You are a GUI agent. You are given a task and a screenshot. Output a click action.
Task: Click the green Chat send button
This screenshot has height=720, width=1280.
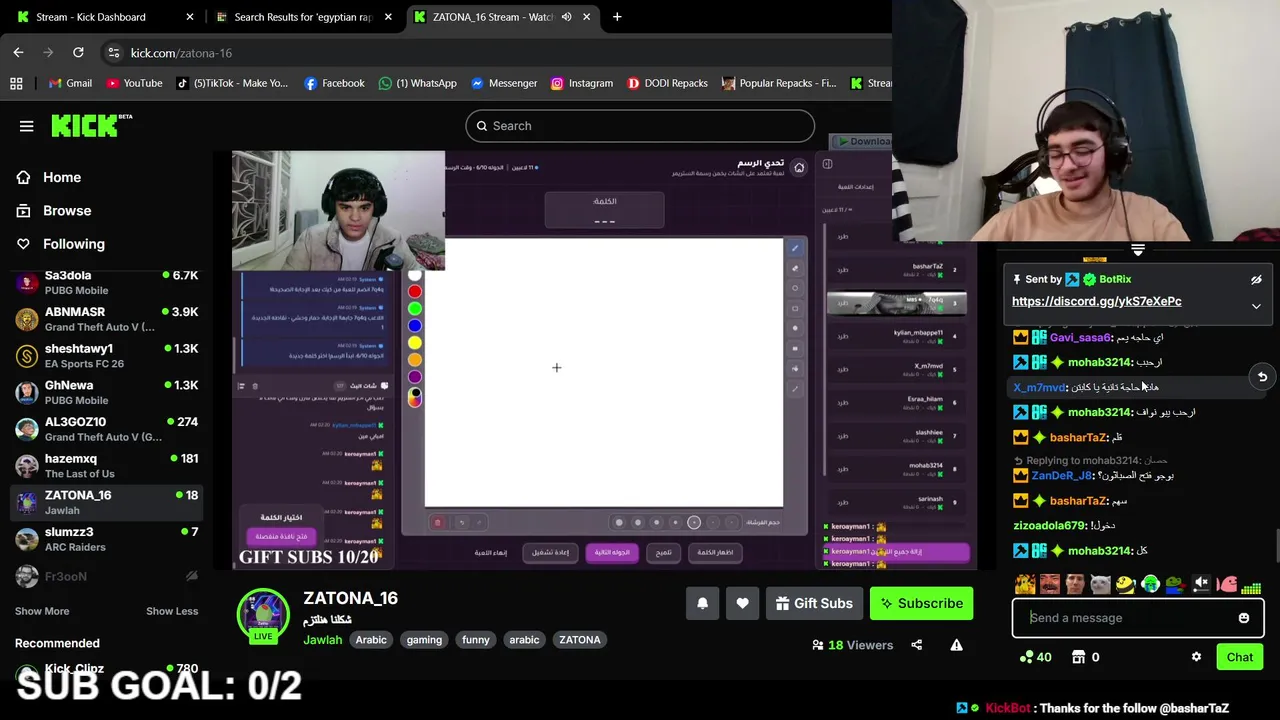pos(1240,657)
